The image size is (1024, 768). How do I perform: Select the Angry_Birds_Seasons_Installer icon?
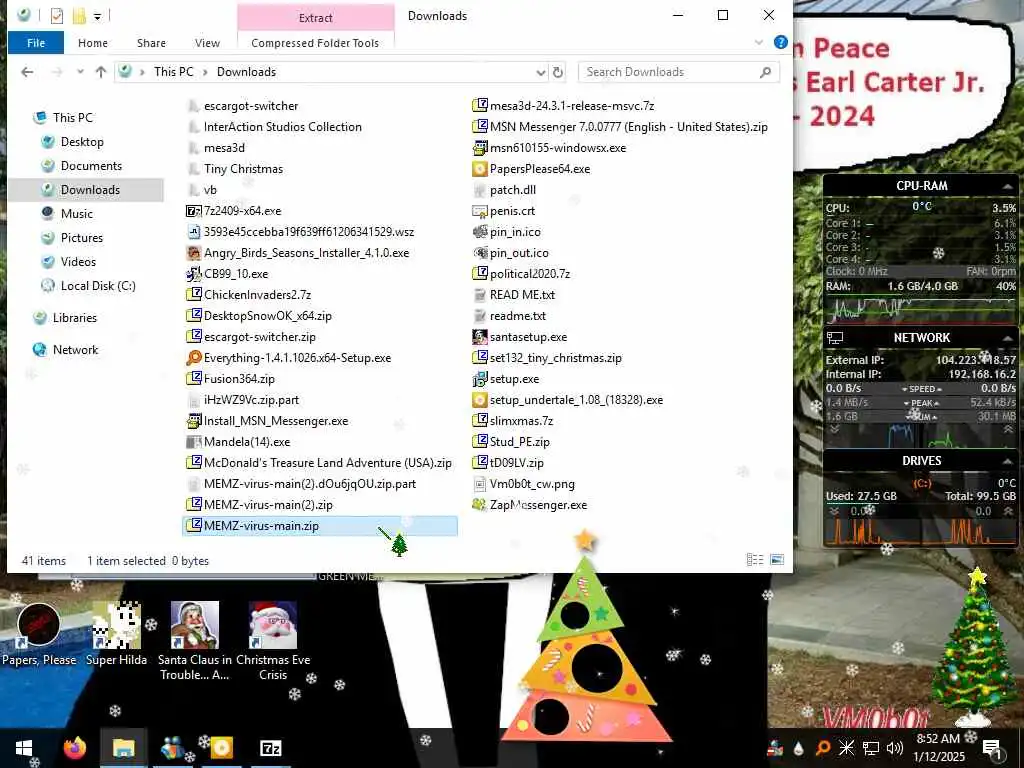[194, 253]
